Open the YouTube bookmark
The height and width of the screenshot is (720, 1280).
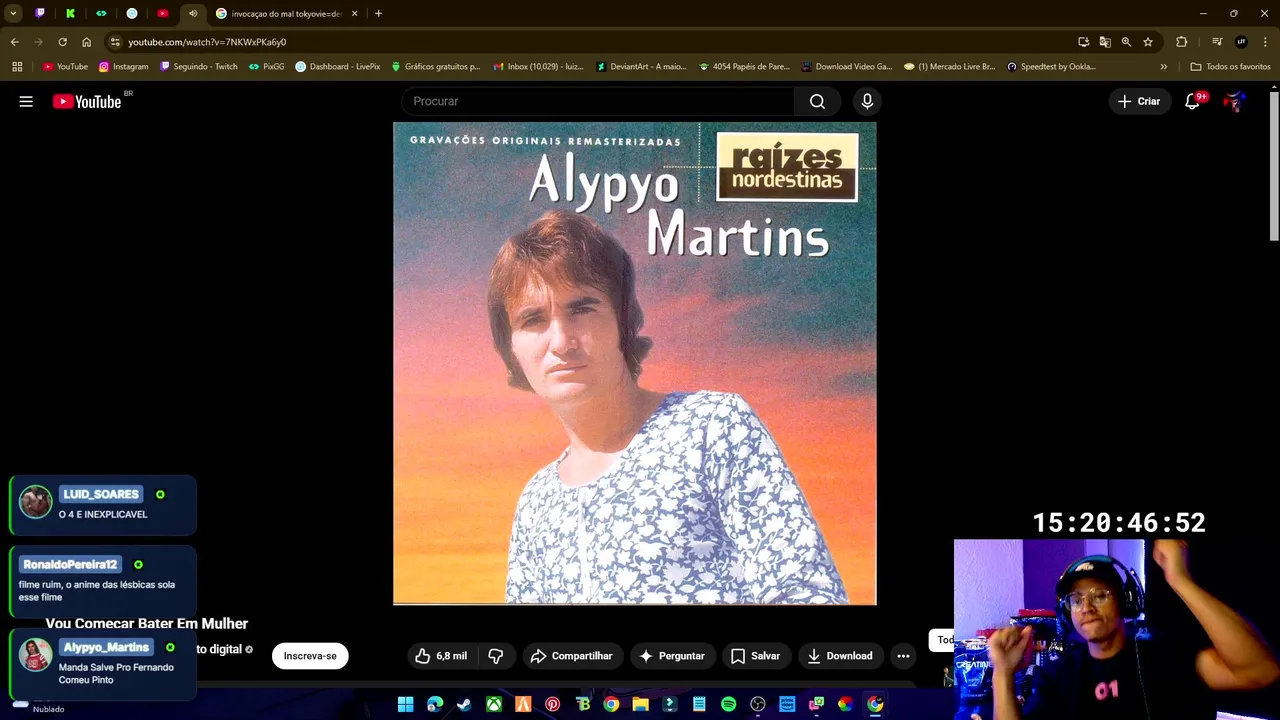65,67
